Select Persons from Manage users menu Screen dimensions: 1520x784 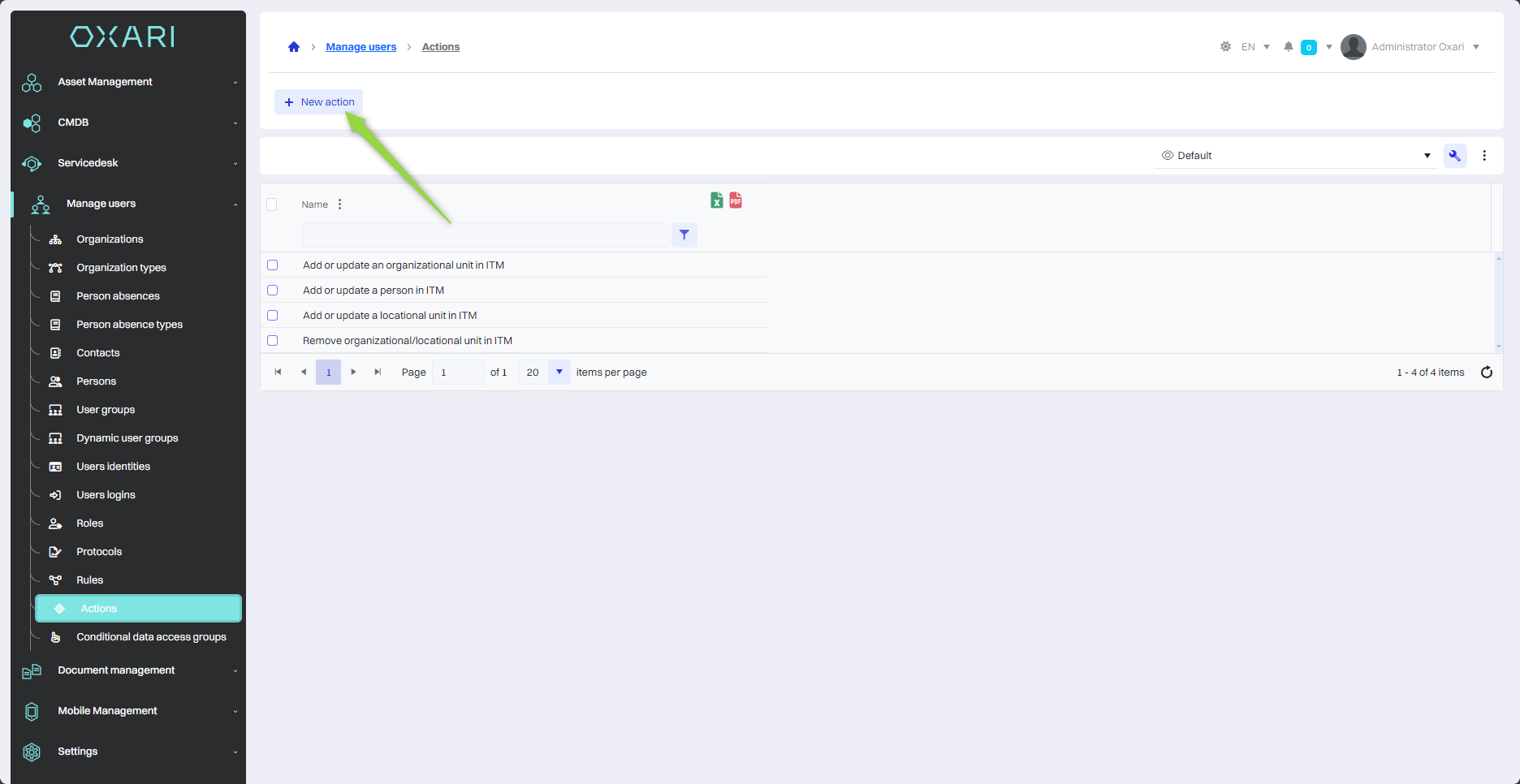(x=96, y=381)
